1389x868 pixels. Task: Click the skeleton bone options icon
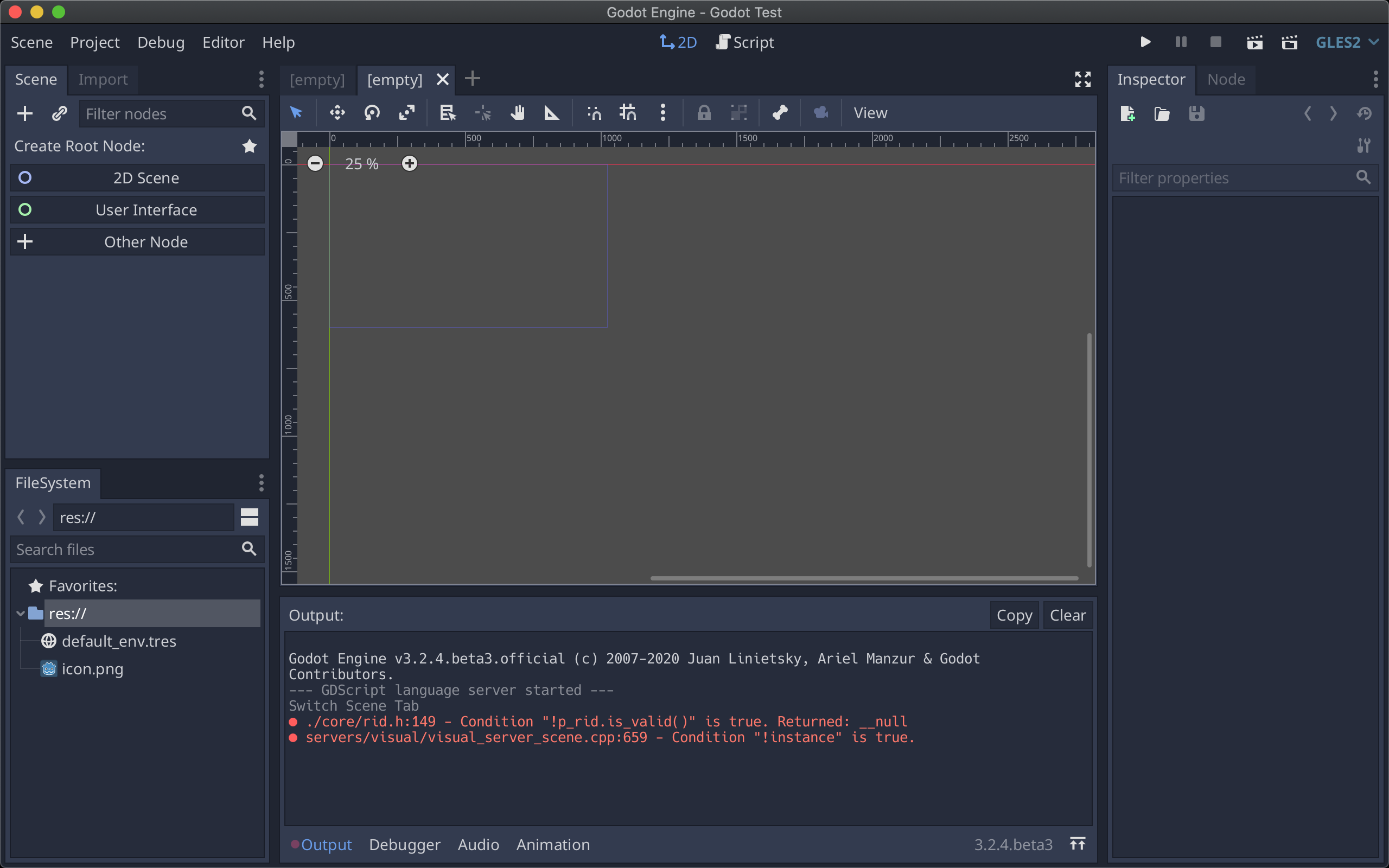point(780,112)
